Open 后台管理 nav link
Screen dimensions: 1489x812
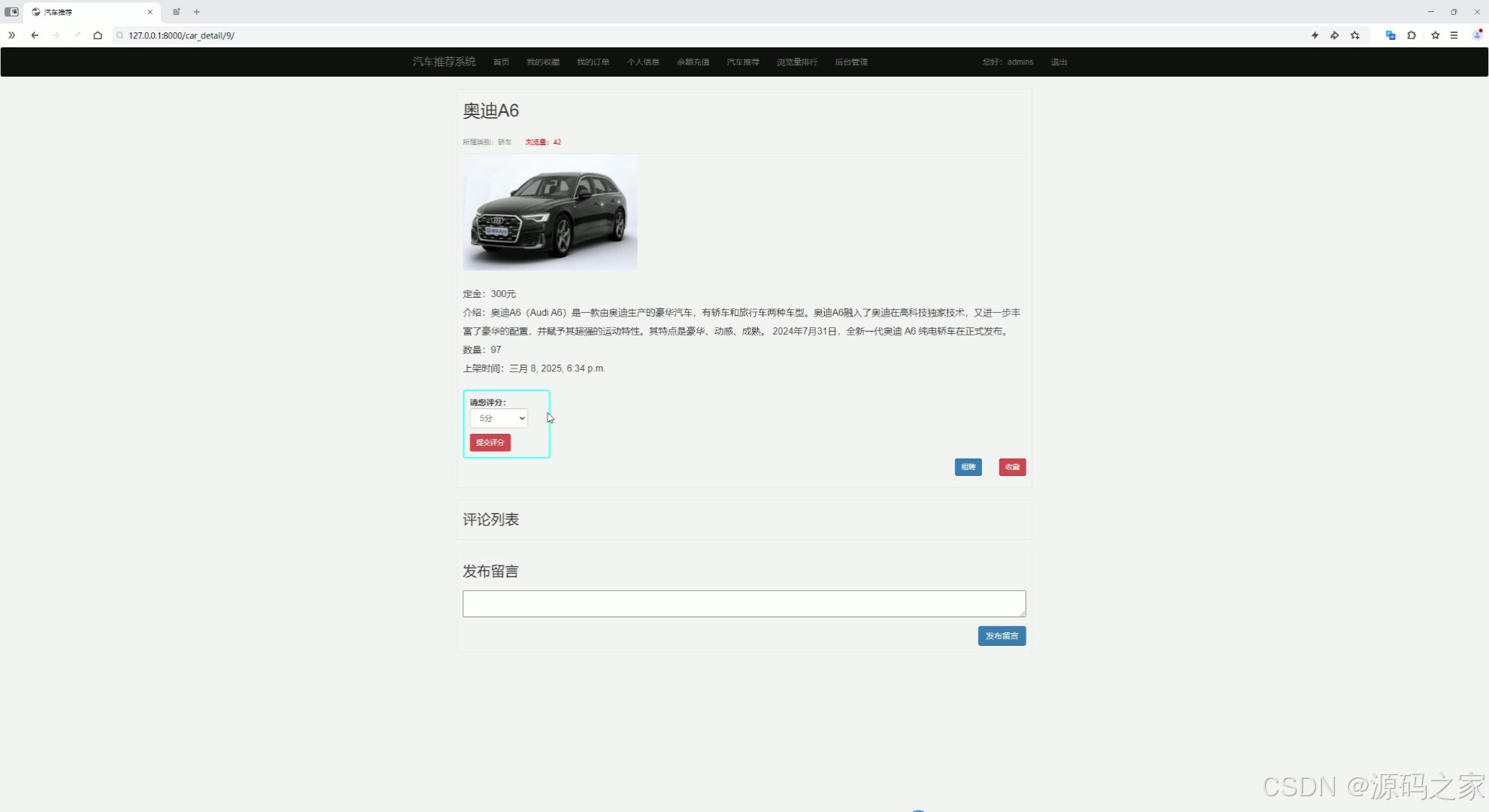click(x=851, y=62)
